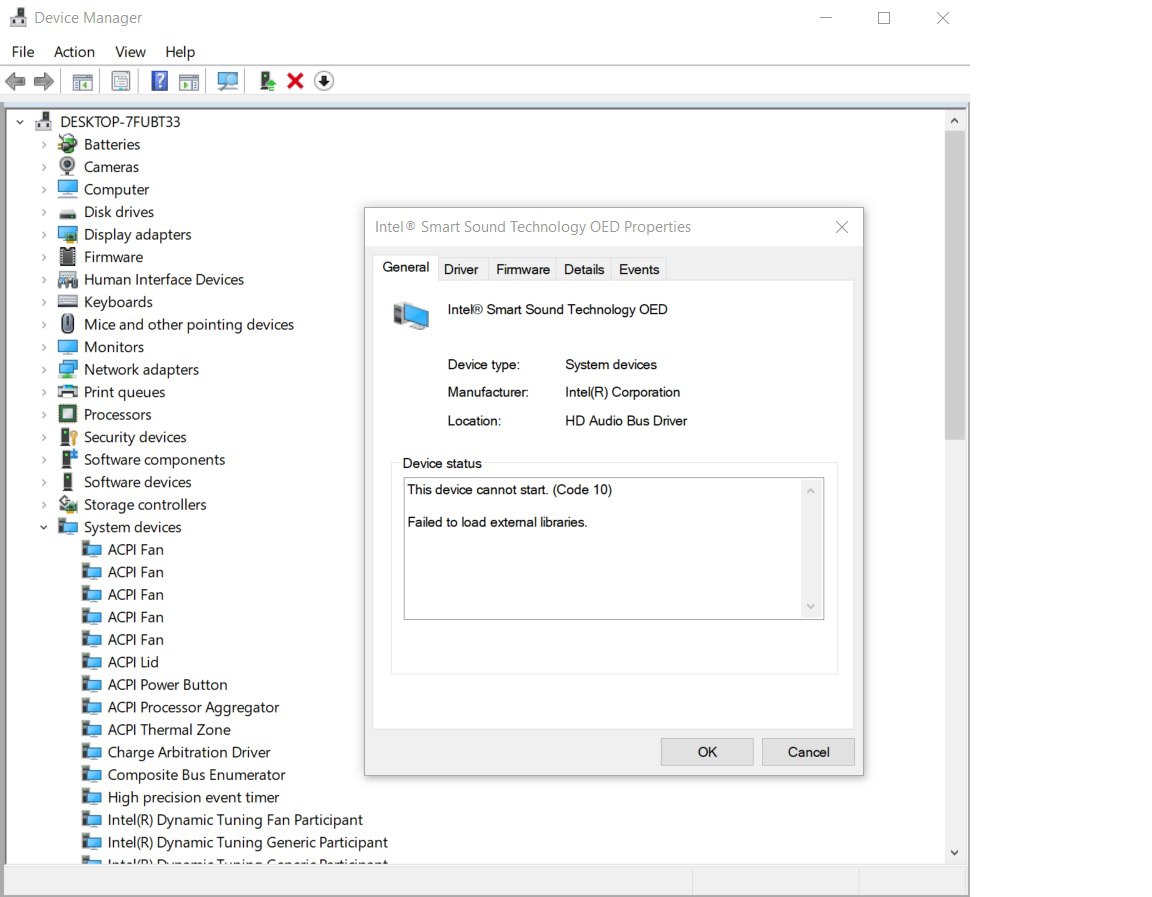1152x897 pixels.
Task: Click the red X Uninstall device icon
Action: 295,81
